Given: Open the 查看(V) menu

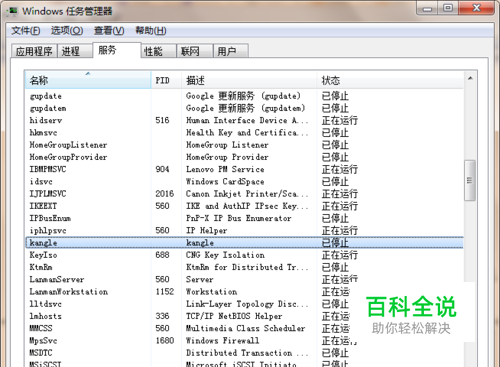Looking at the screenshot, I should (109, 31).
